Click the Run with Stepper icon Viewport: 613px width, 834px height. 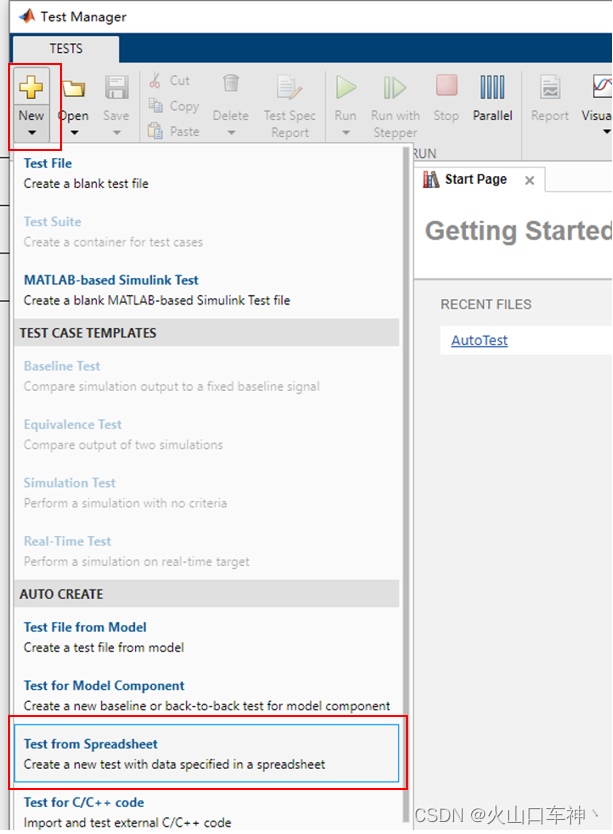click(395, 88)
